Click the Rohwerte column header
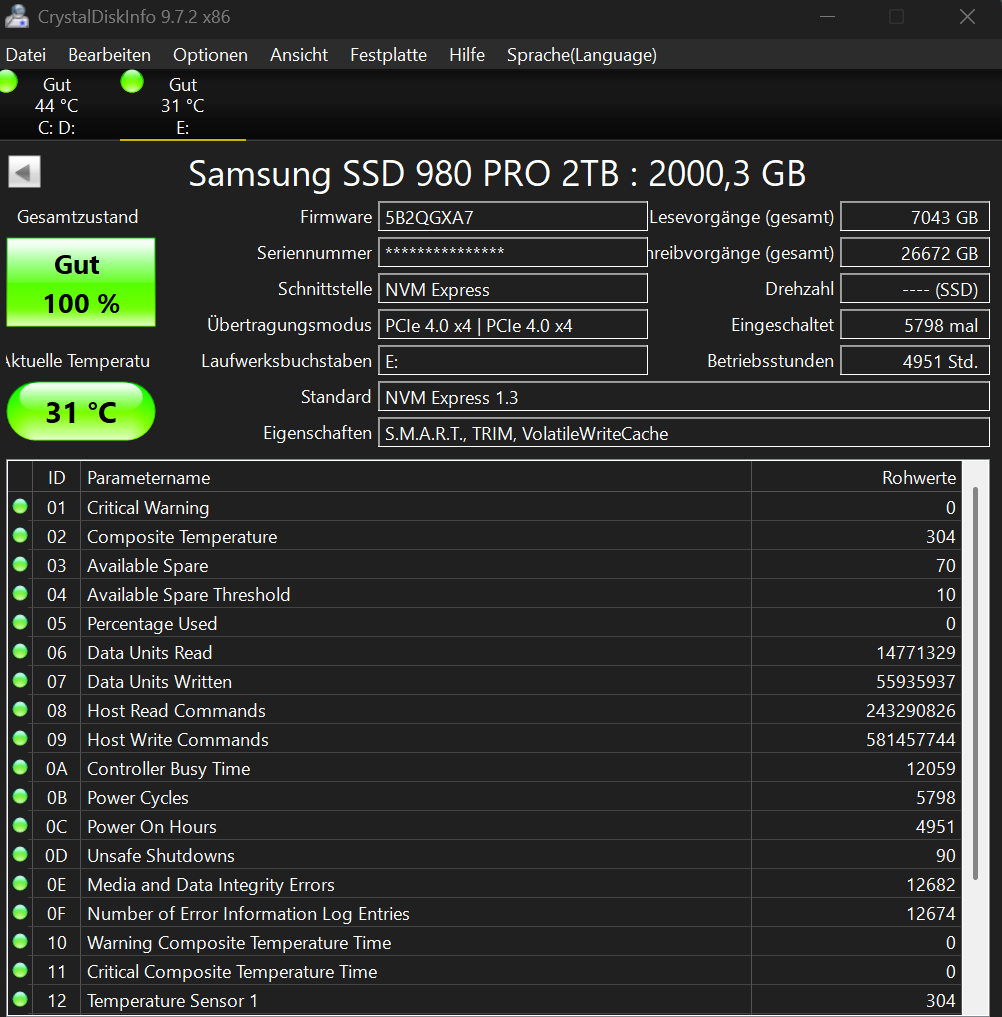This screenshot has width=1002, height=1017. [x=857, y=478]
